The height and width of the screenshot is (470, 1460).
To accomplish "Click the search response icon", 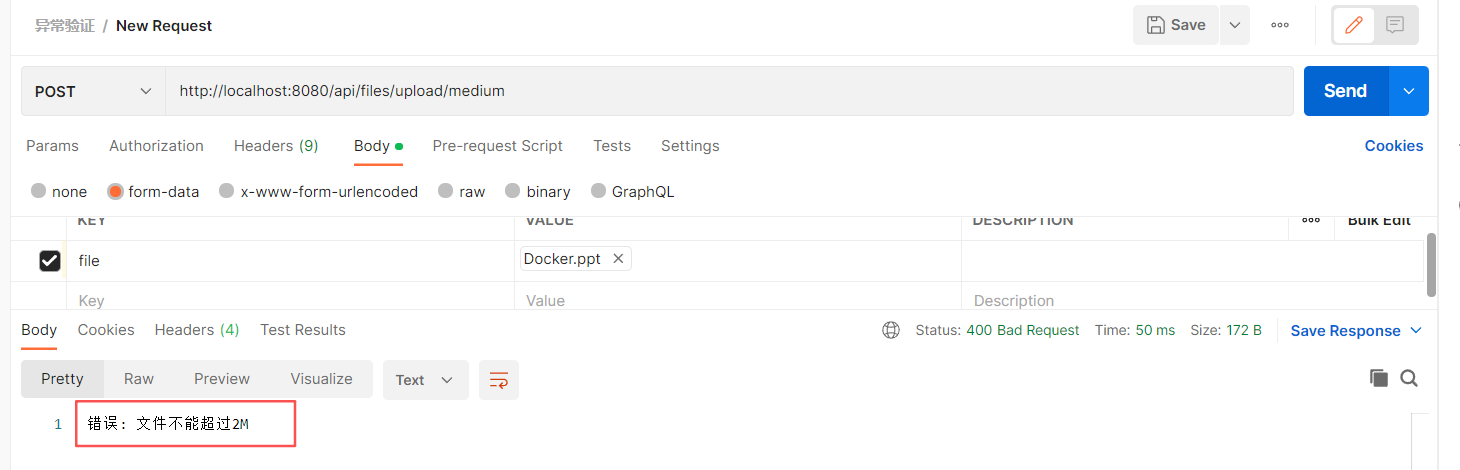I will tap(1409, 378).
